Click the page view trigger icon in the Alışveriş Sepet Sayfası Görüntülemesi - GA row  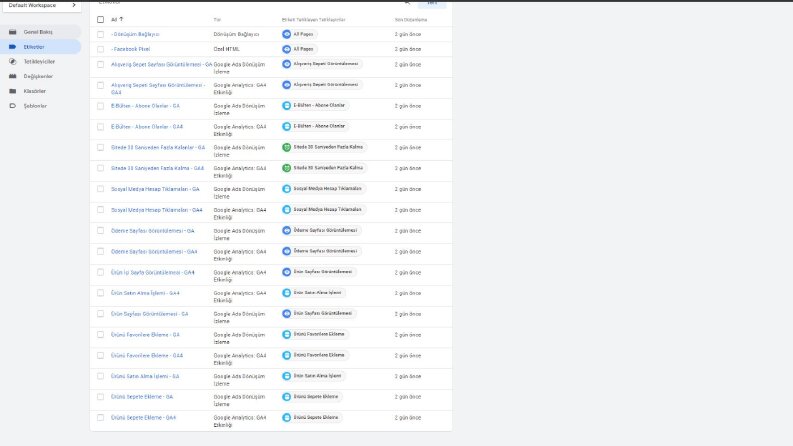point(286,64)
